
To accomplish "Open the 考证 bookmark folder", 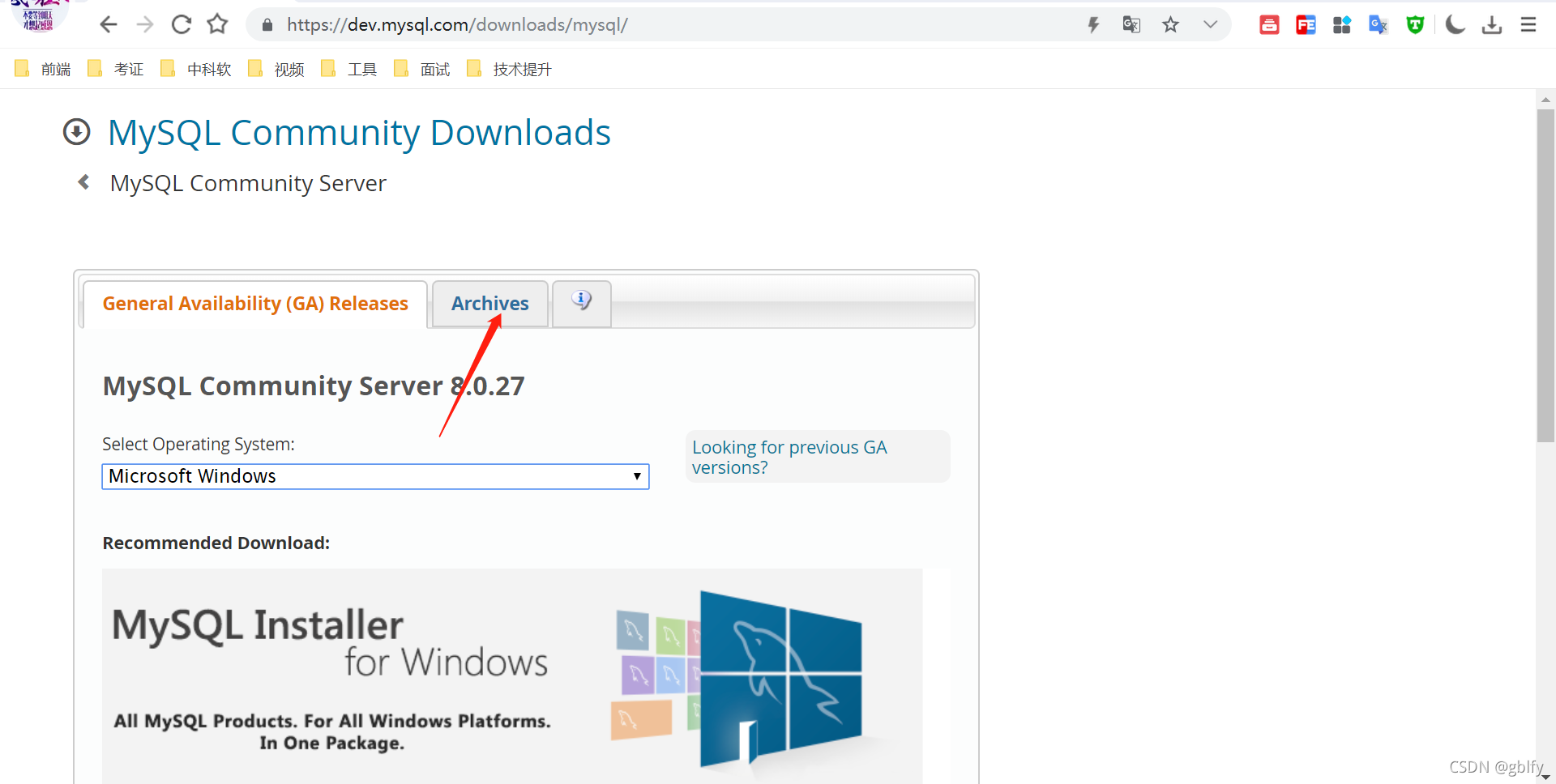I will point(116,69).
